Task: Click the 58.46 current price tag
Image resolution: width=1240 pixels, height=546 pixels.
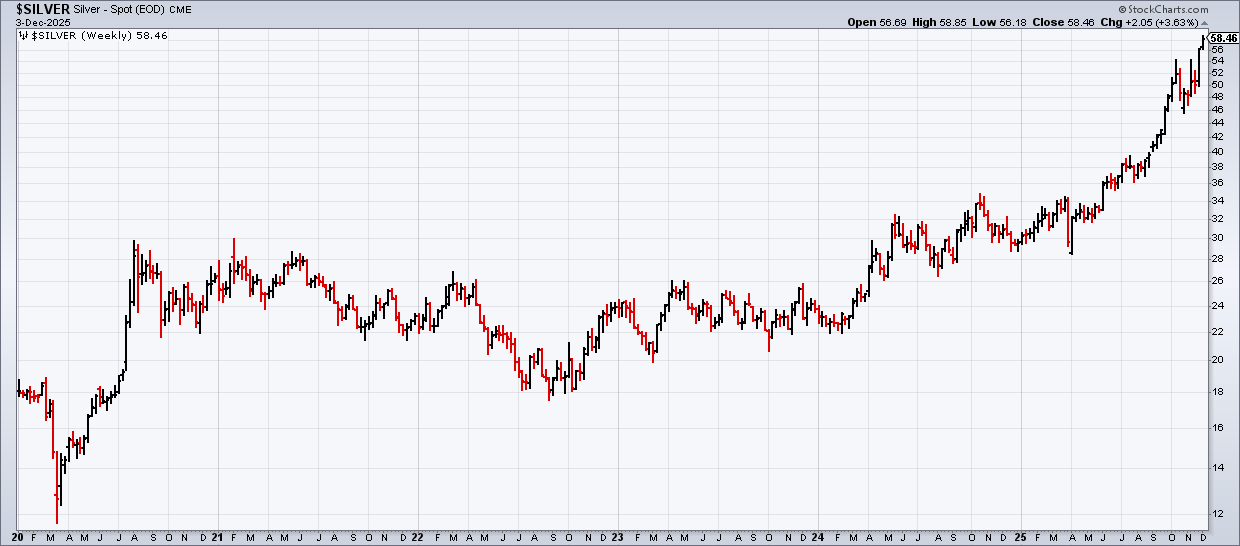Action: click(x=1223, y=36)
